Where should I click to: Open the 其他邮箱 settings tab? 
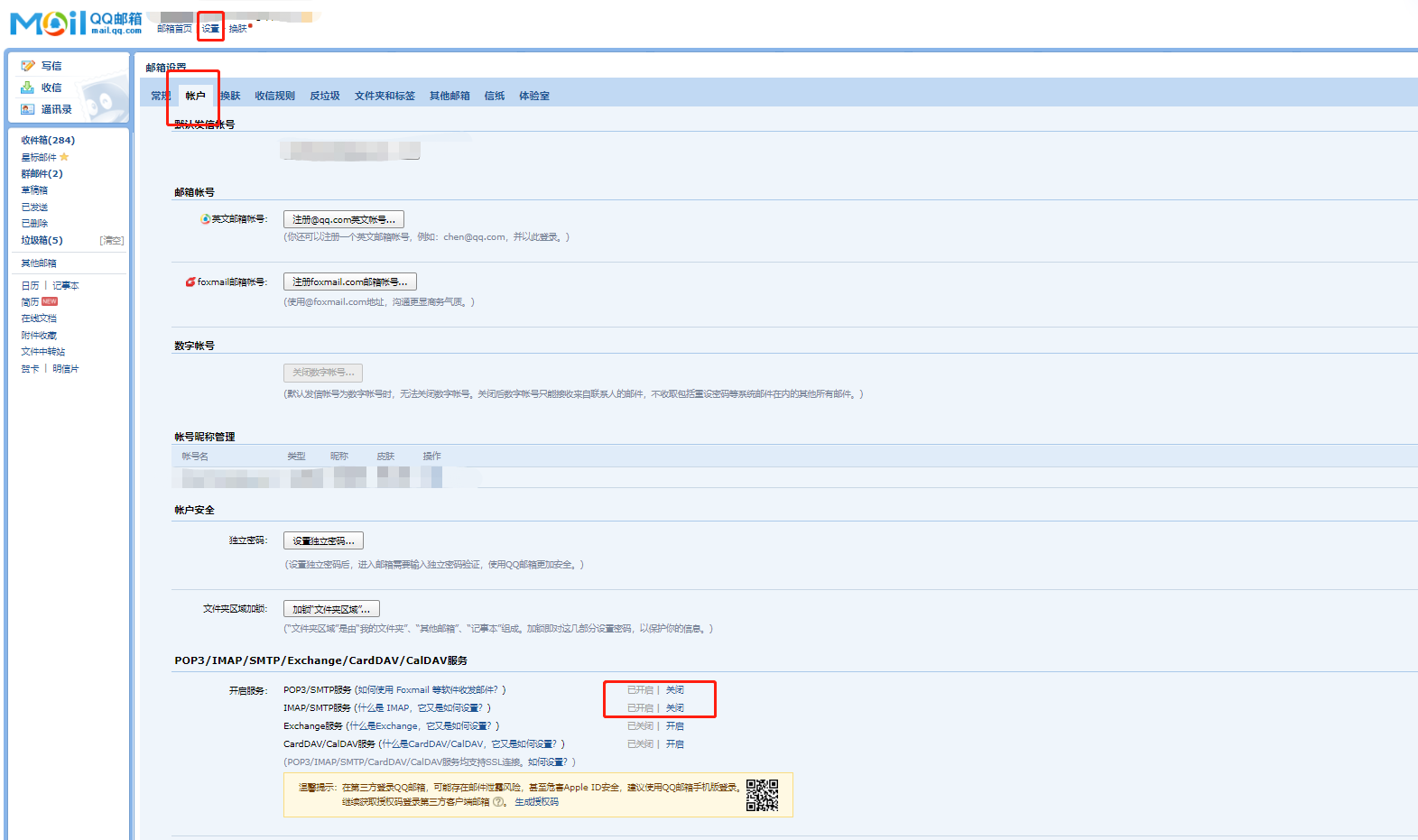[x=449, y=96]
